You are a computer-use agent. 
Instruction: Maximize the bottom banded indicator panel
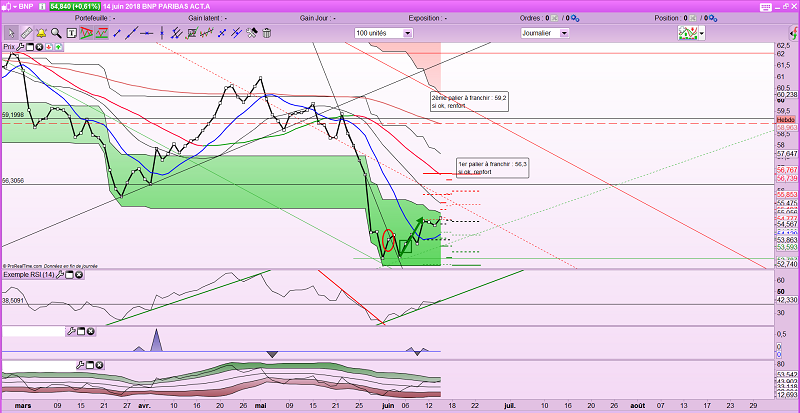(x=90, y=365)
